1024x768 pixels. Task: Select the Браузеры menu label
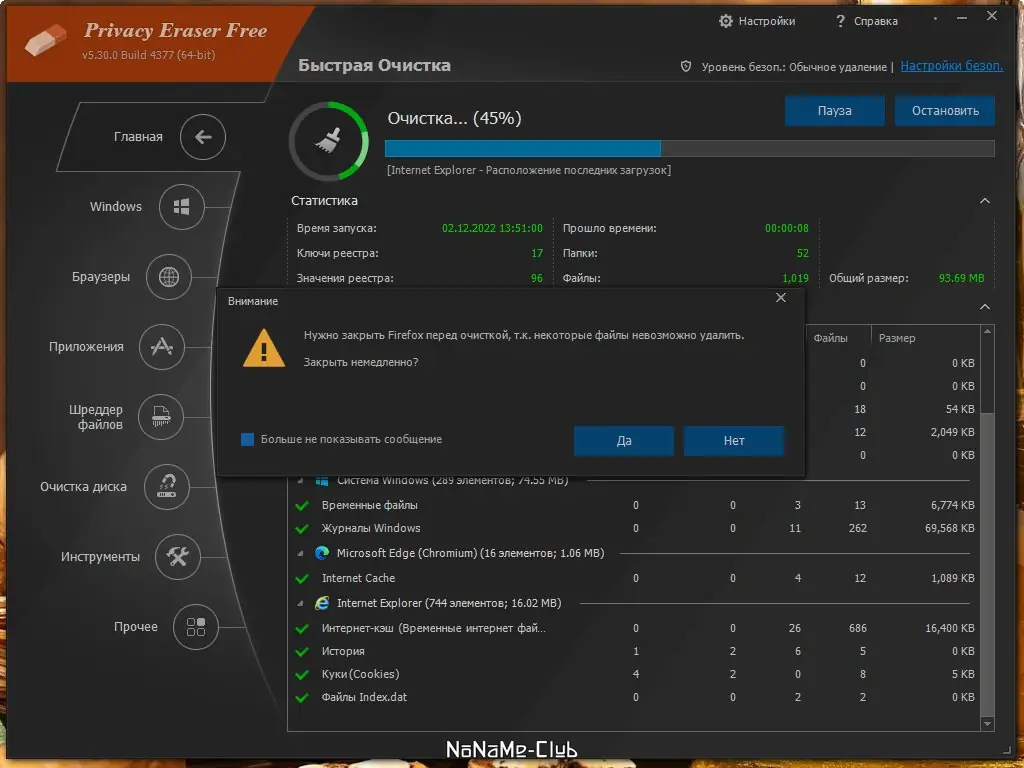101,277
